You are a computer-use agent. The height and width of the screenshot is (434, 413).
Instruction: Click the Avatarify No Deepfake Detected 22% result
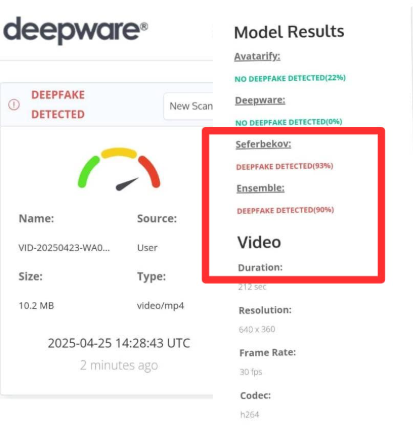(x=290, y=78)
